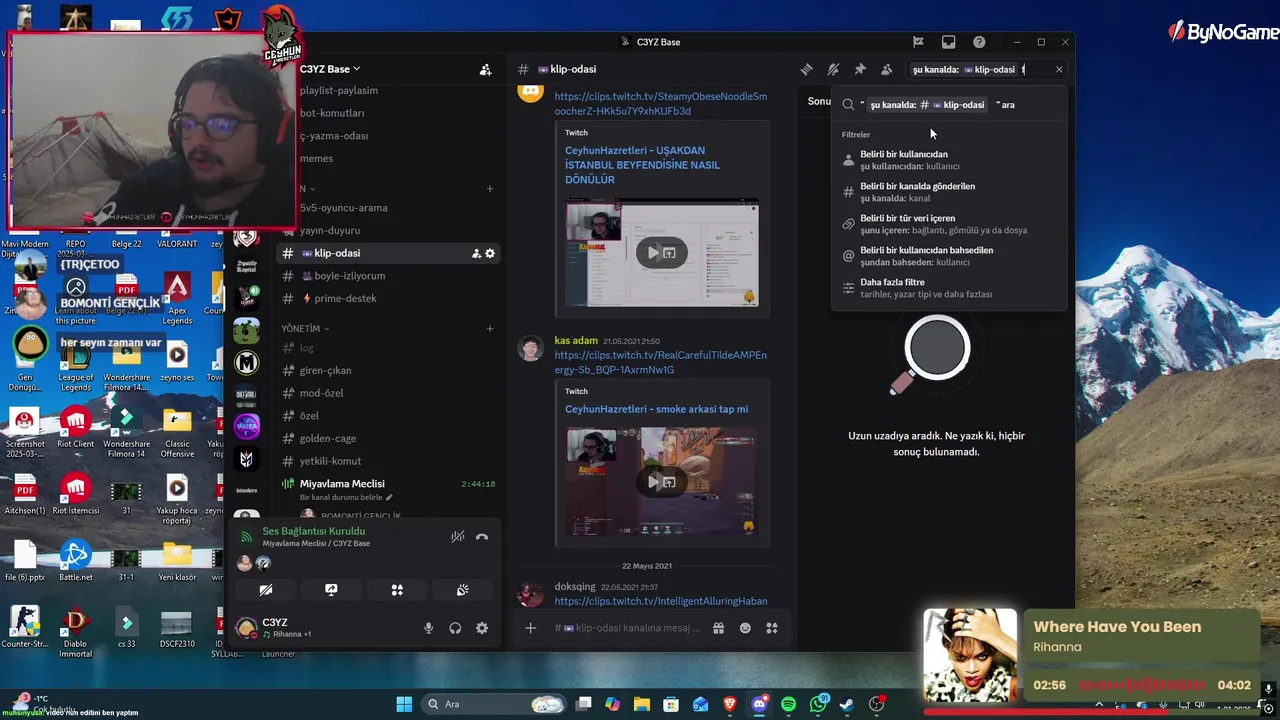
Task: Select filter 'Belirli bir kullanıcıdan bahsedilen'
Action: click(x=949, y=256)
